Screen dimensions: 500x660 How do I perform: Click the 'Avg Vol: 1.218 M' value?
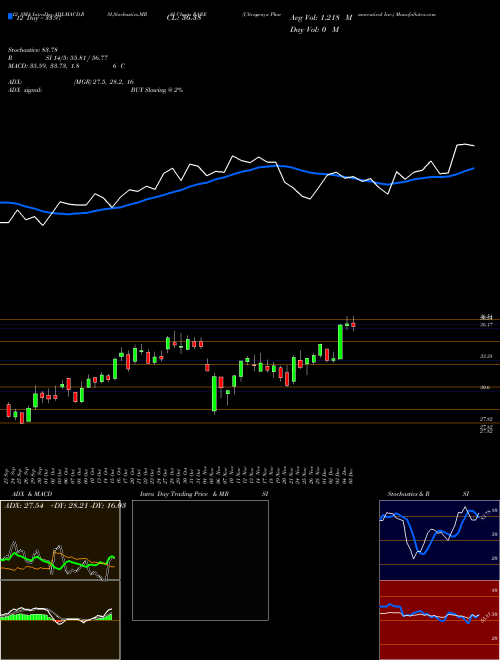(x=321, y=18)
